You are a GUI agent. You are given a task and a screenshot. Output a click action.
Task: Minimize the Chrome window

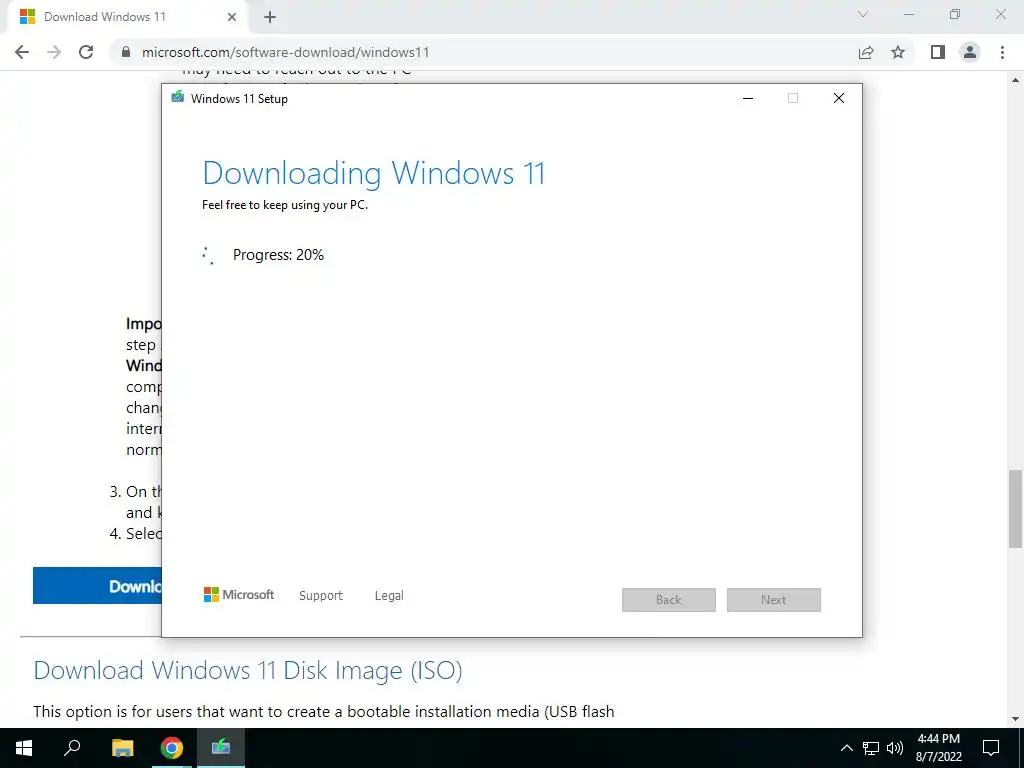click(x=909, y=14)
